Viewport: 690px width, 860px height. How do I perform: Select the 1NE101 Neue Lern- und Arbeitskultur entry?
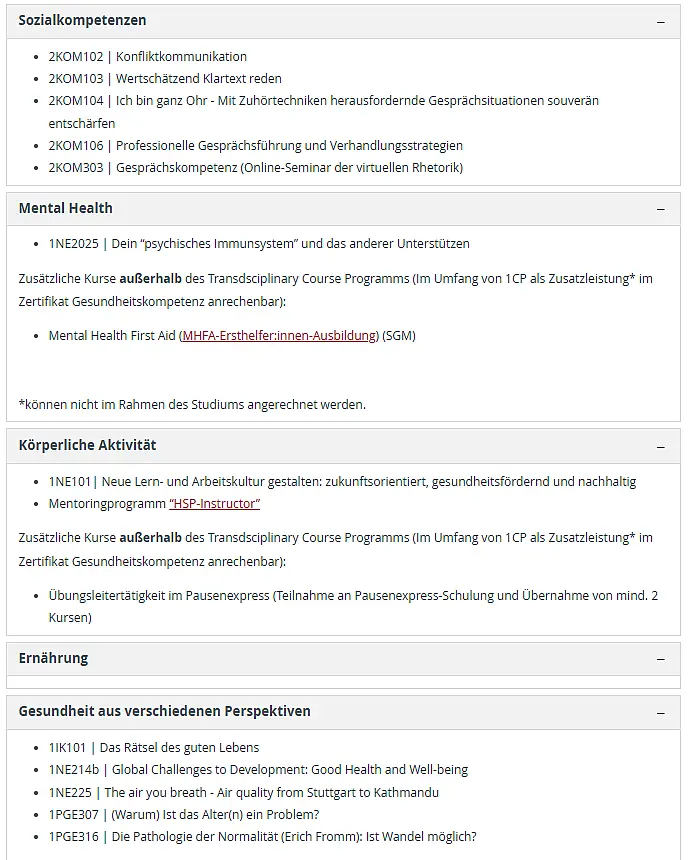342,482
